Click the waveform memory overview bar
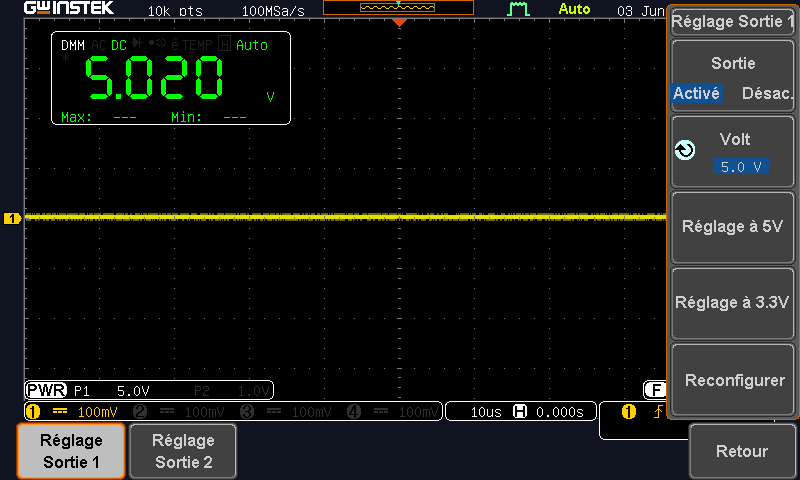This screenshot has width=800, height=480. pyautogui.click(x=398, y=8)
